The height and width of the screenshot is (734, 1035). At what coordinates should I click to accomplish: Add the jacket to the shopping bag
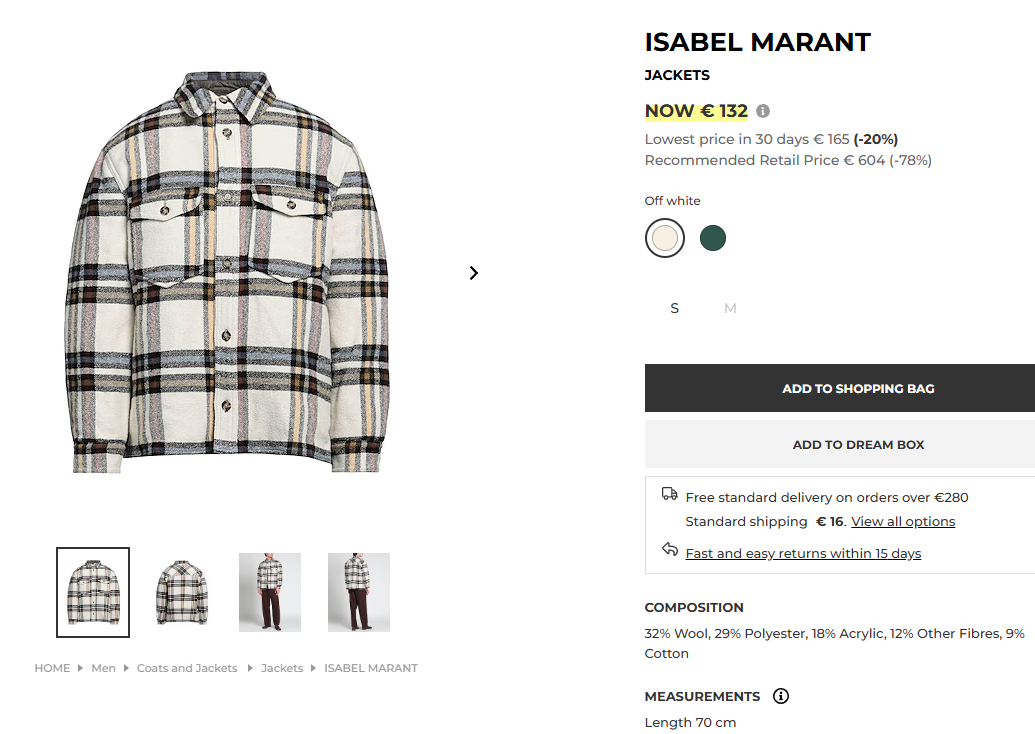[x=840, y=388]
